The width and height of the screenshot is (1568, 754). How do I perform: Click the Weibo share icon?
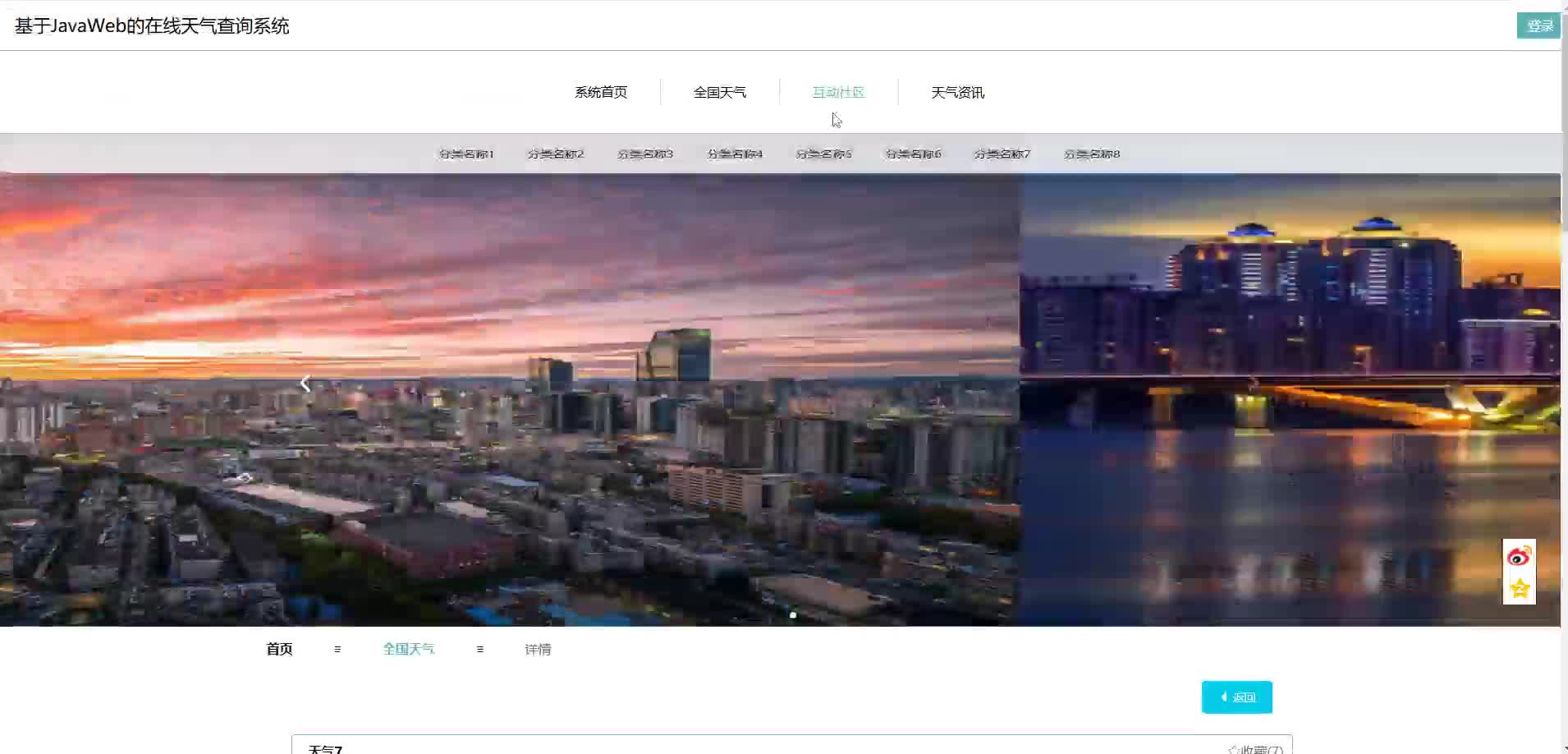pos(1519,557)
